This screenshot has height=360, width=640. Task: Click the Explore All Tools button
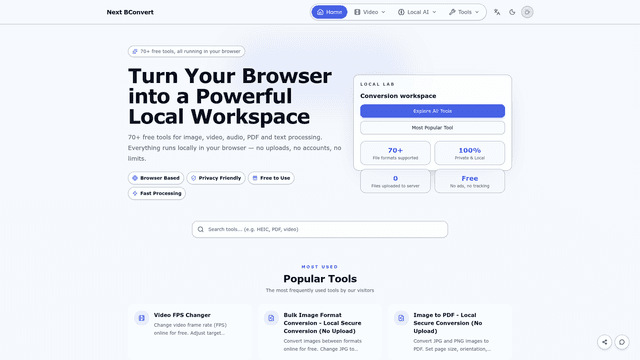pyautogui.click(x=432, y=111)
